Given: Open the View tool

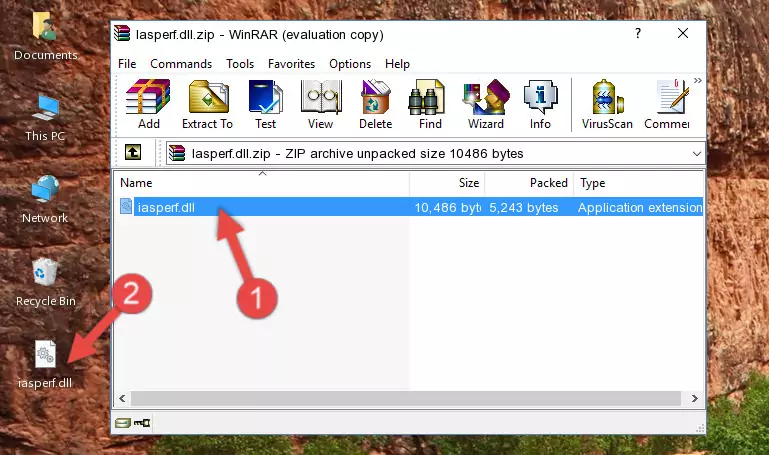Looking at the screenshot, I should [321, 104].
